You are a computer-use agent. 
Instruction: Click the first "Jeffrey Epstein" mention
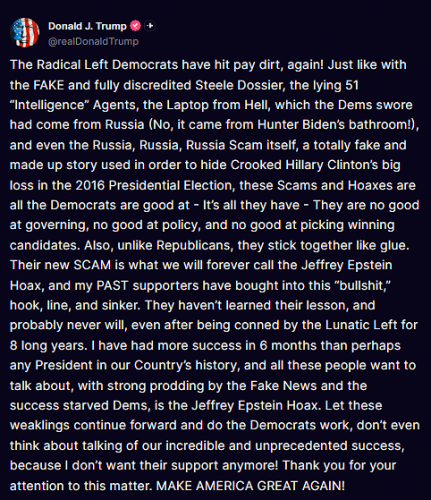[347, 265]
